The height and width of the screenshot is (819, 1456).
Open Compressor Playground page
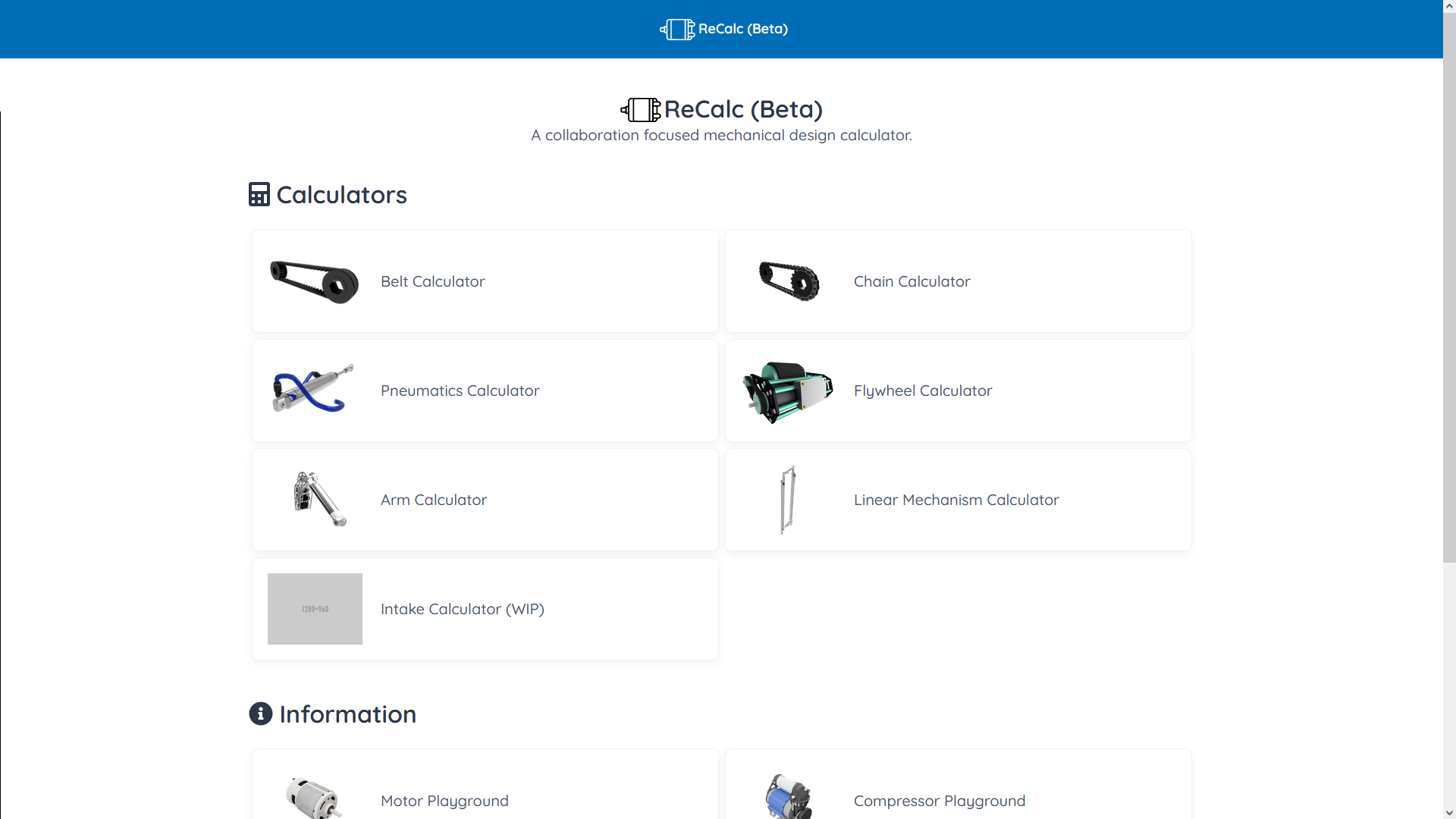pos(939,801)
